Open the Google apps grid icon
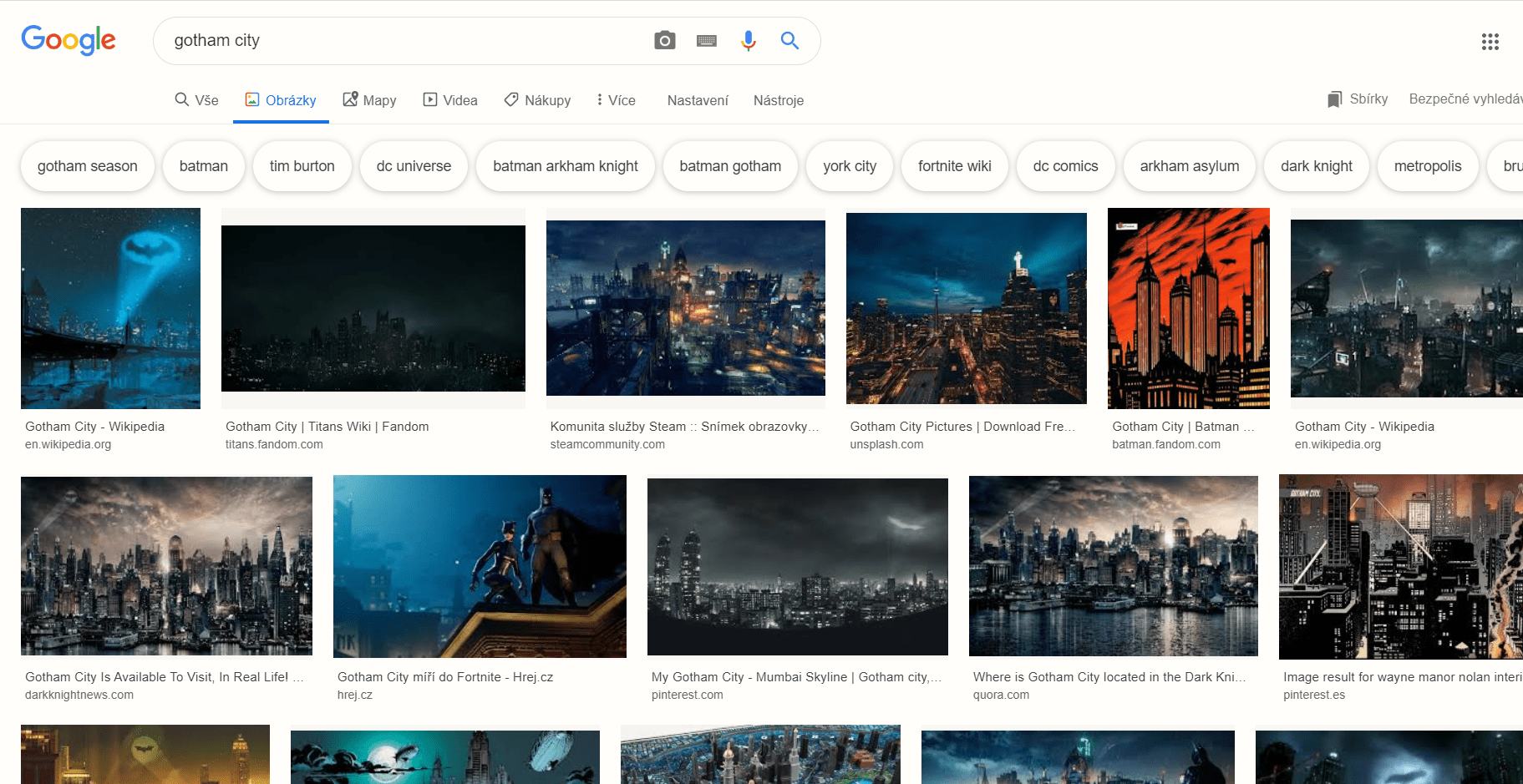 [x=1490, y=41]
